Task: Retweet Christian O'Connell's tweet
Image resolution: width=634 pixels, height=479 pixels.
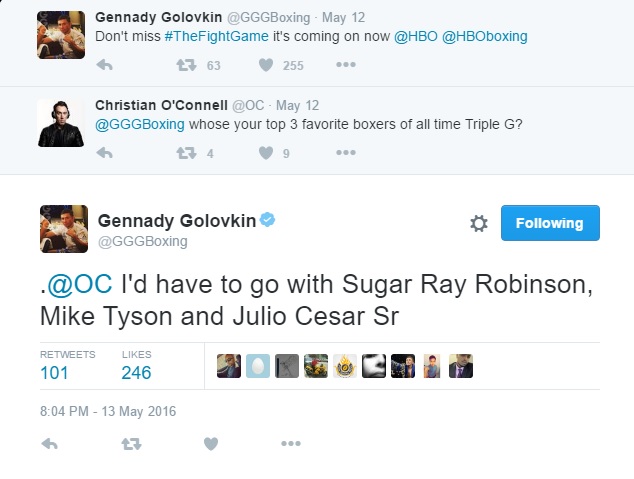Action: coord(185,154)
